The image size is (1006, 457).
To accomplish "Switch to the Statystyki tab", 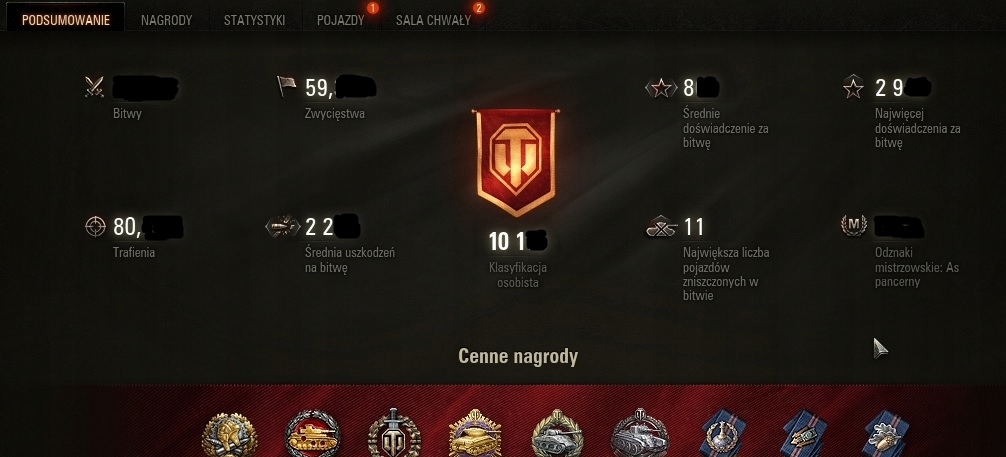I will tap(254, 20).
